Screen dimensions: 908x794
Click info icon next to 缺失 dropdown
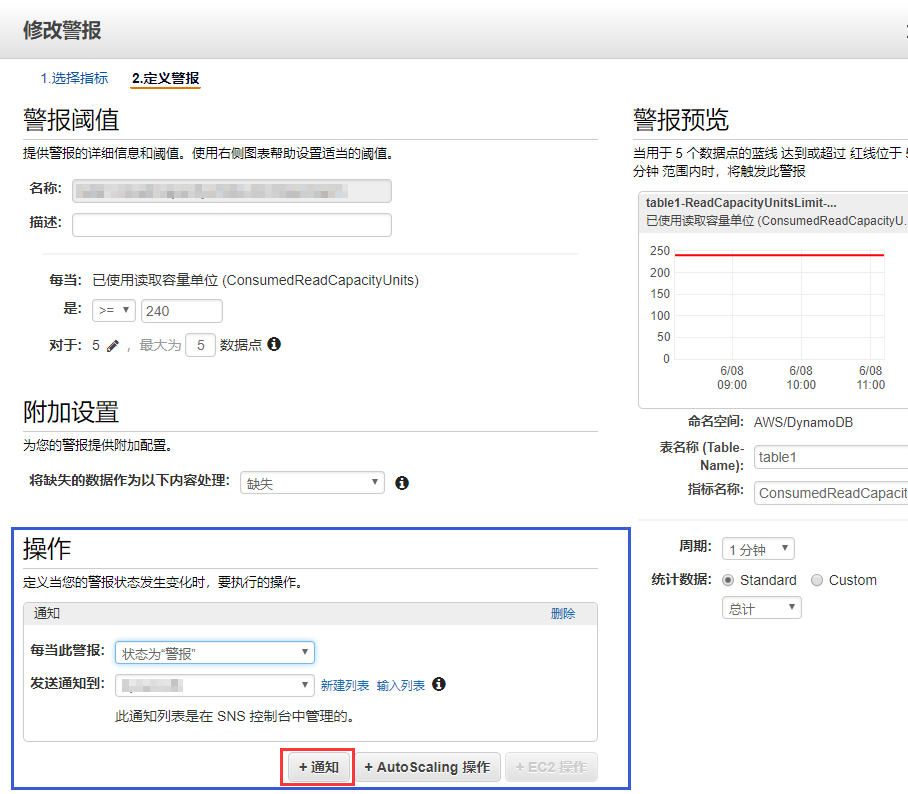[402, 483]
